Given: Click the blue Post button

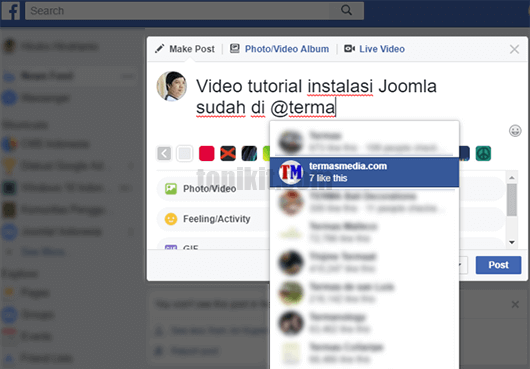Looking at the screenshot, I should (498, 265).
